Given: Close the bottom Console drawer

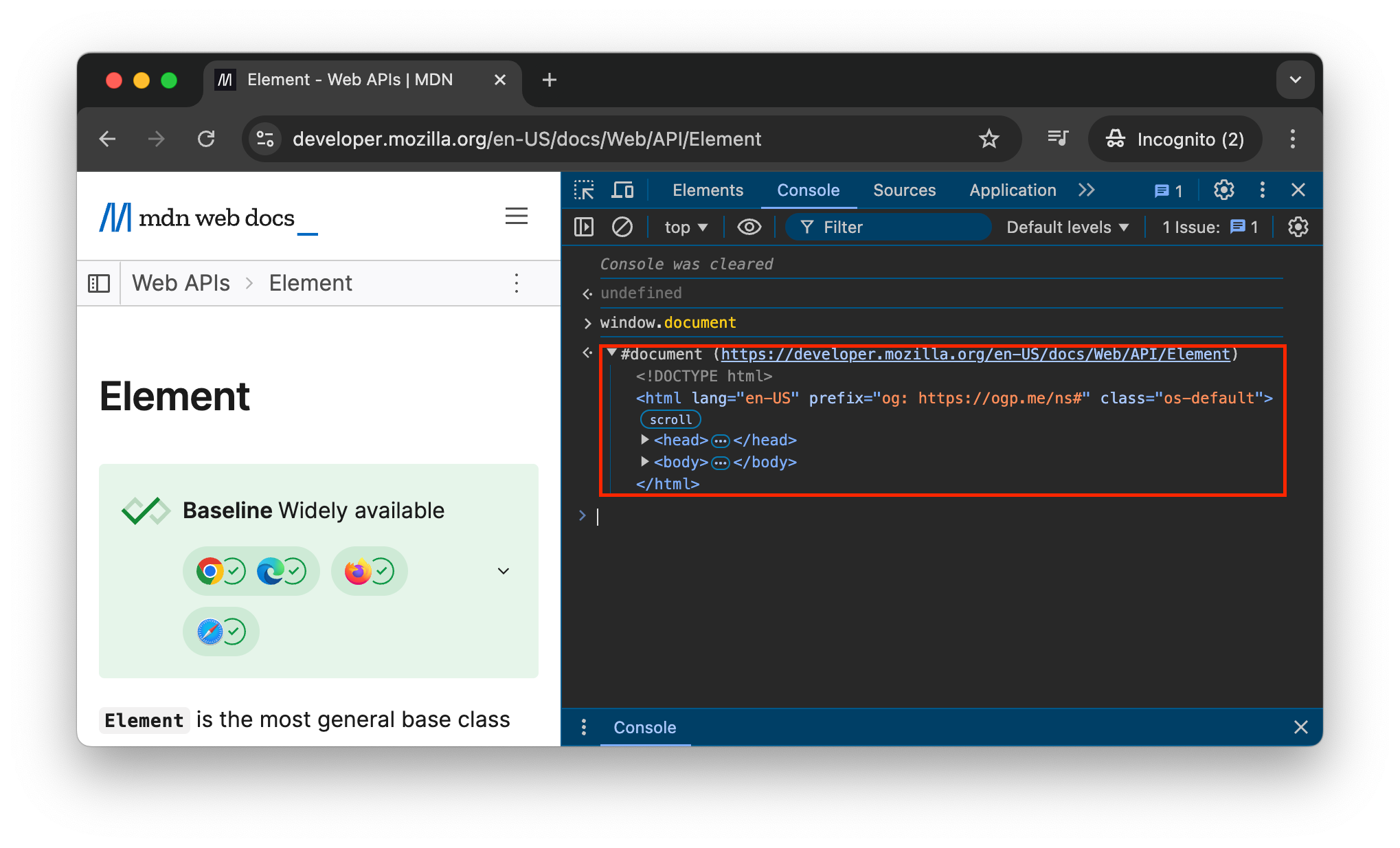Looking at the screenshot, I should tap(1300, 728).
